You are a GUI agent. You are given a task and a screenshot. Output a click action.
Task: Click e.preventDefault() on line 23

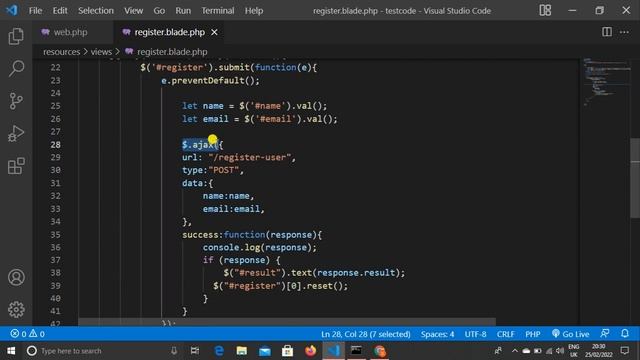pos(207,80)
